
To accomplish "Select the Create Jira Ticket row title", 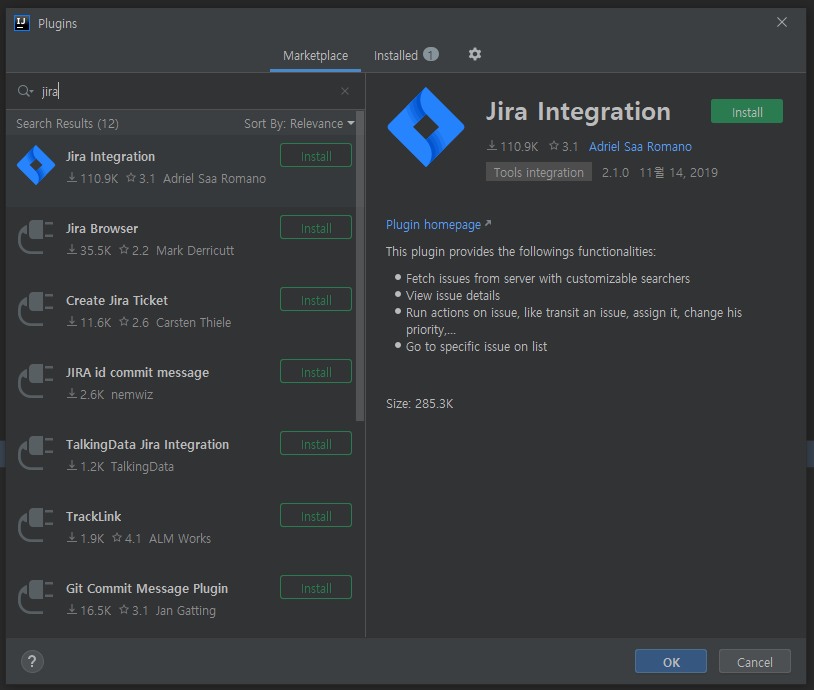I will tap(117, 301).
